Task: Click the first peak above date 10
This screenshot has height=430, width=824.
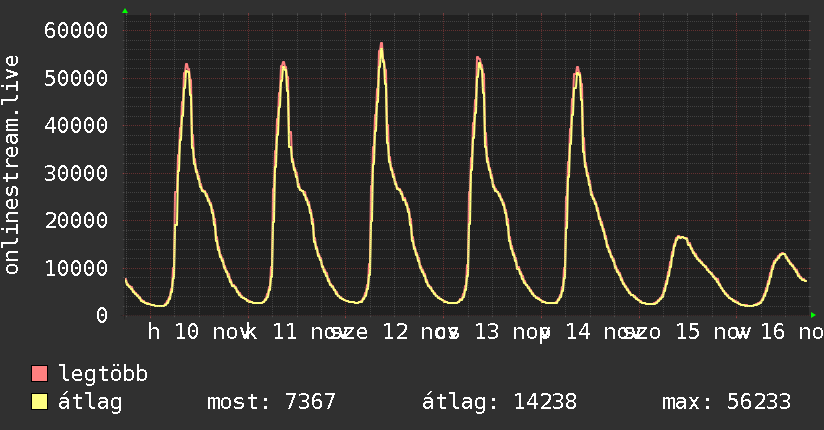Action: 186,65
